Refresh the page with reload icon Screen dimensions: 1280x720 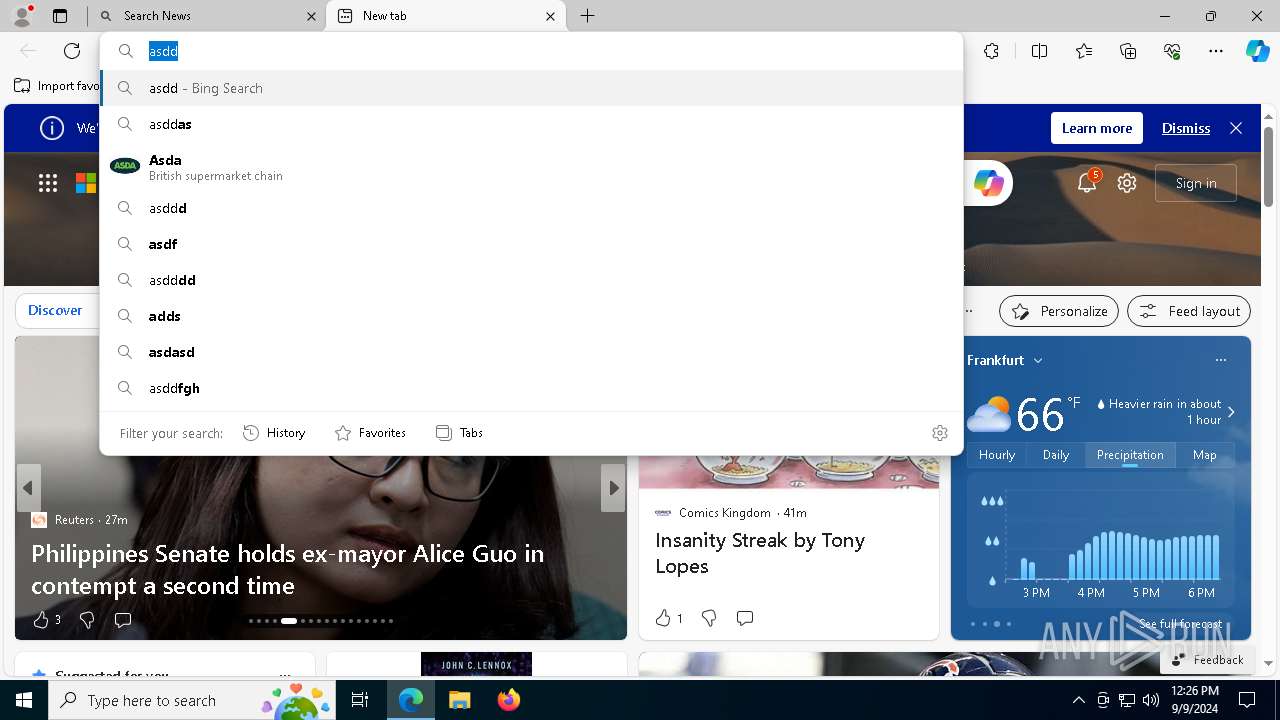click(72, 51)
